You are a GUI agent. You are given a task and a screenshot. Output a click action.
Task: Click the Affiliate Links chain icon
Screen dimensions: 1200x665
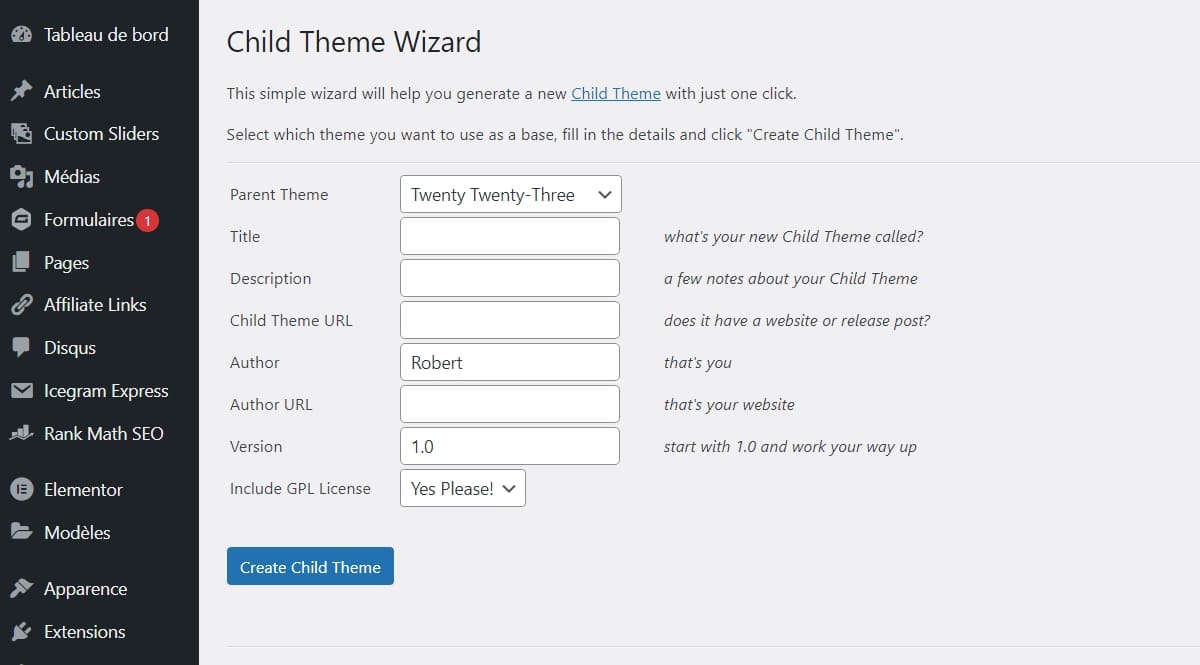21,305
